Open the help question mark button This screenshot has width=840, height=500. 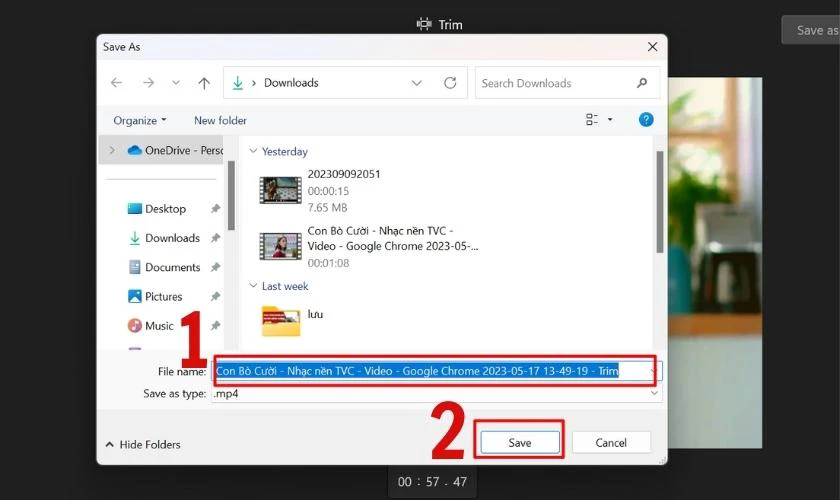point(646,119)
